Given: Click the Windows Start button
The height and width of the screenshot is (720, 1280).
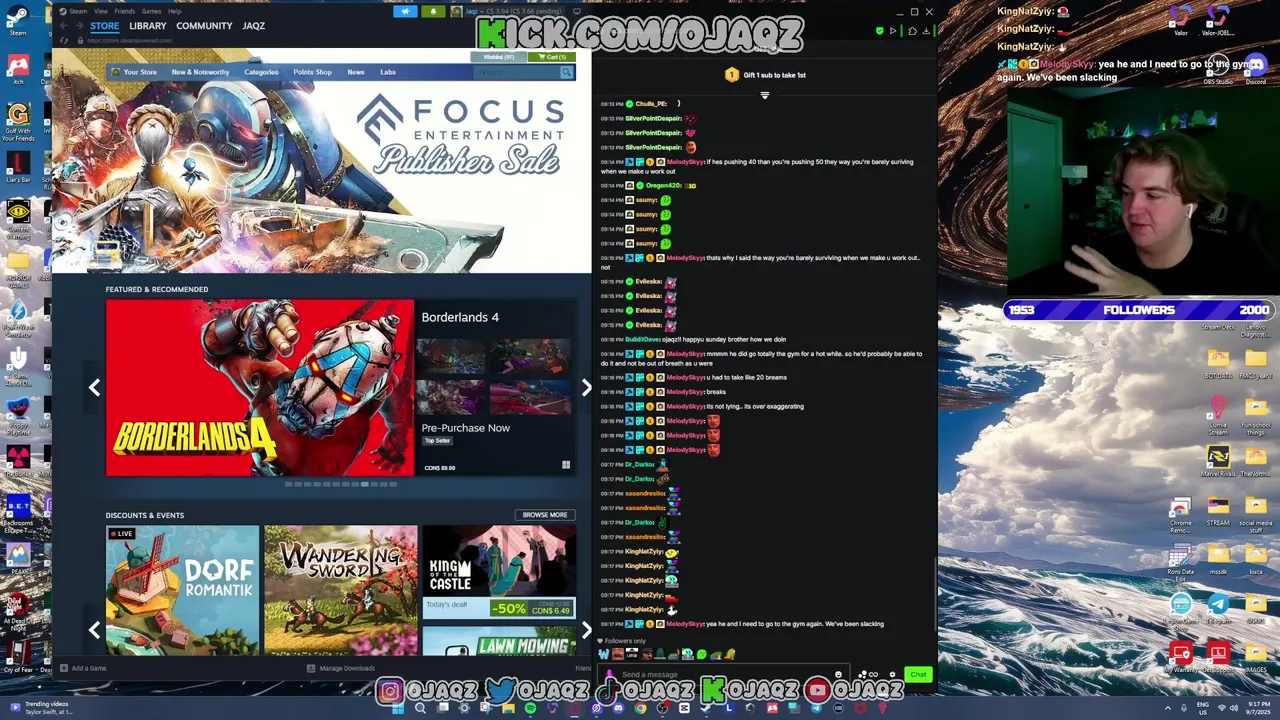Looking at the screenshot, I should (397, 709).
